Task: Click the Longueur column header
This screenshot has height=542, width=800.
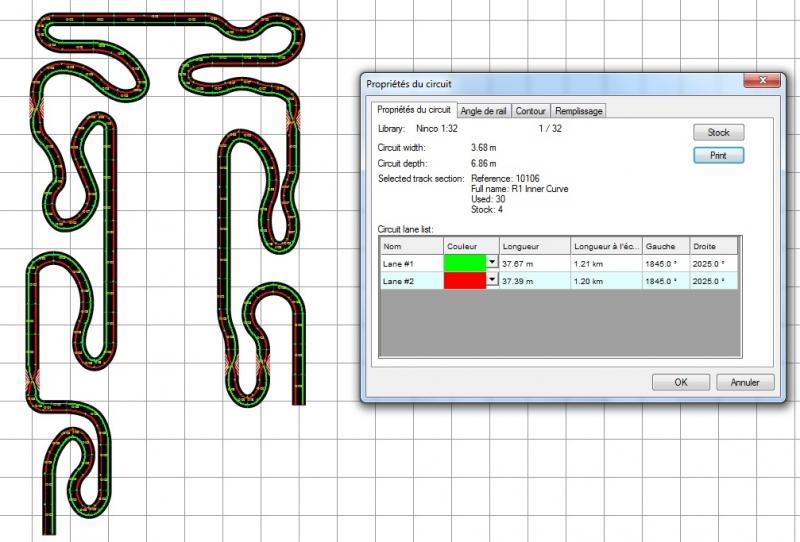Action: [x=533, y=245]
